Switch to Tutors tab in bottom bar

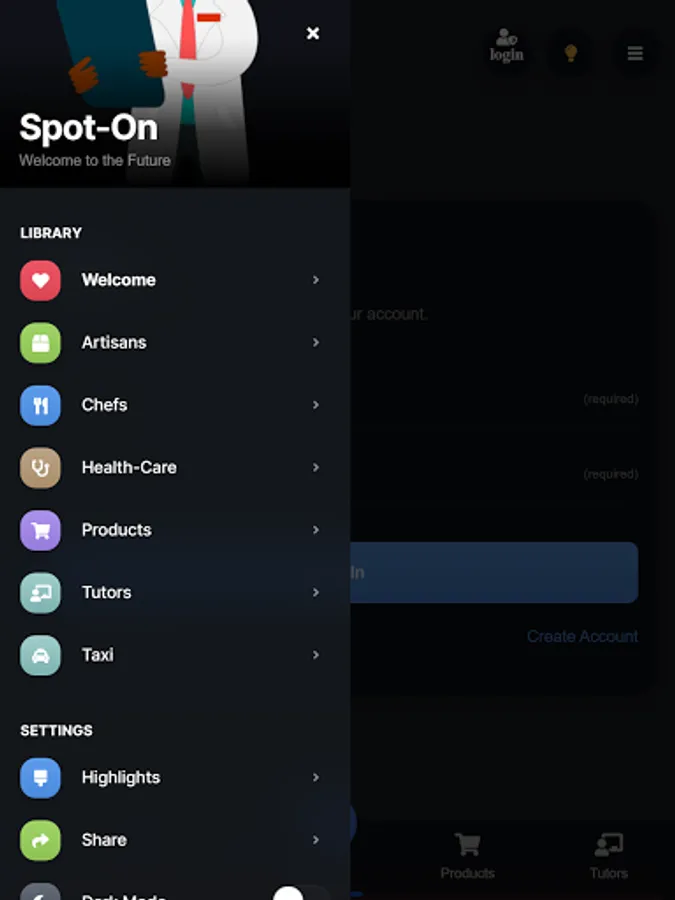coord(609,856)
